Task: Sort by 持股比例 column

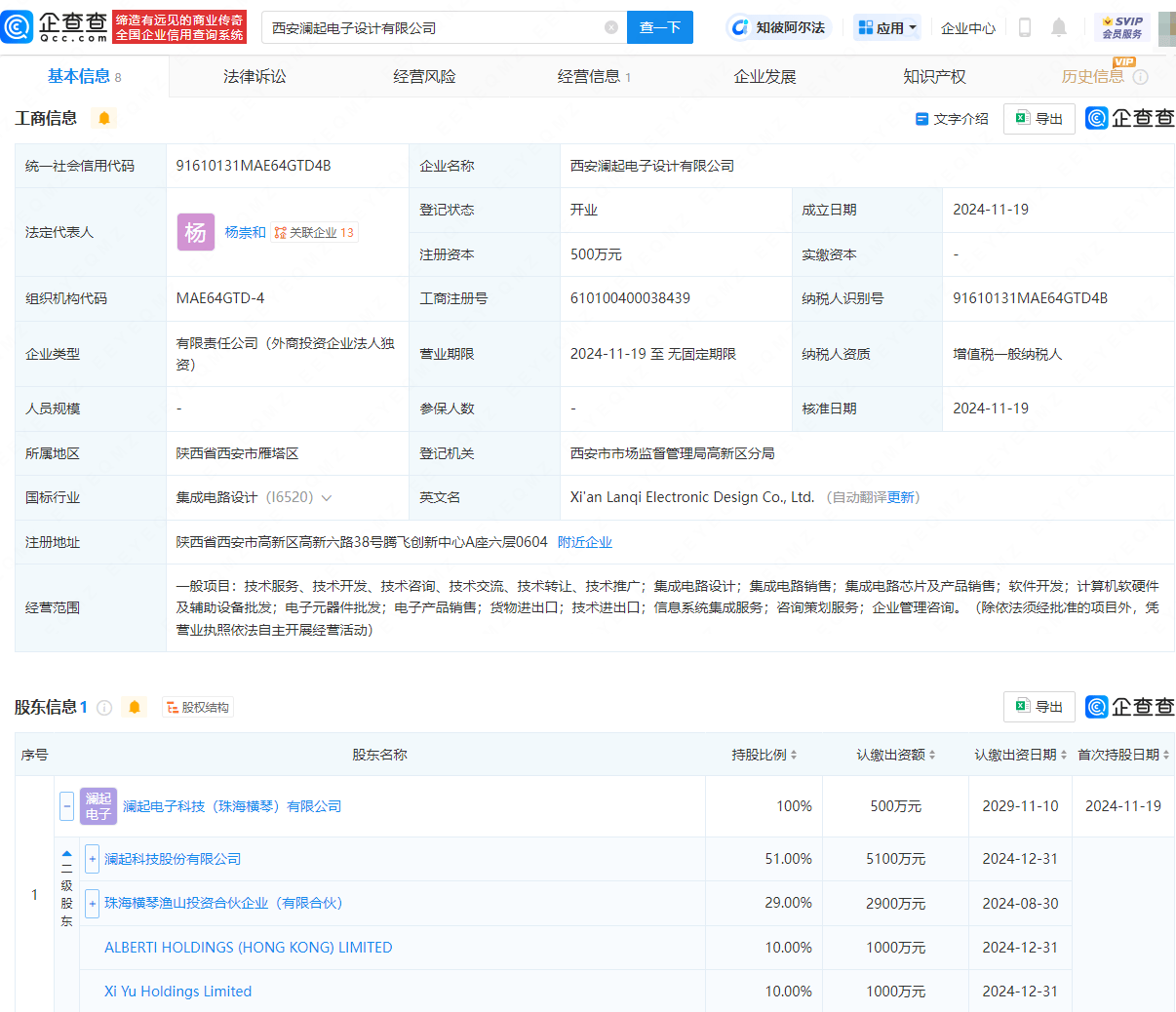Action: pos(764,755)
